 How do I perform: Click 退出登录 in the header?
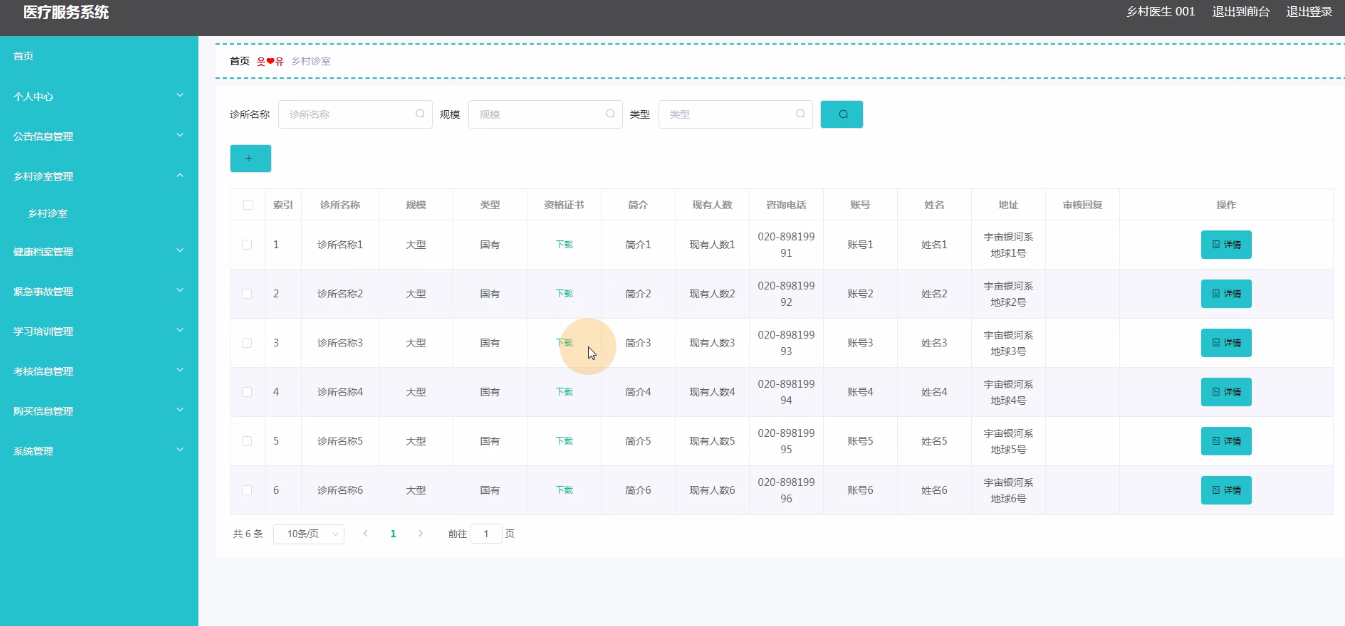coord(1308,12)
